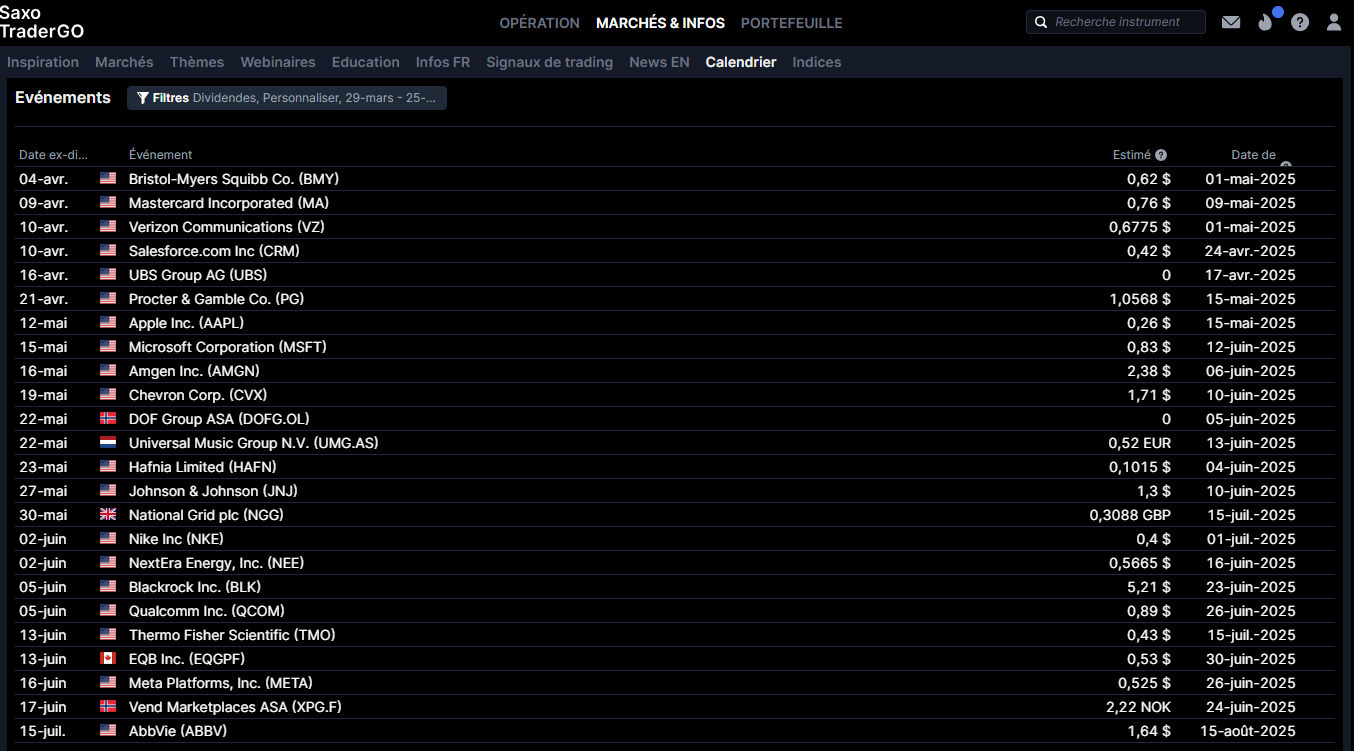Click the US flag beside Bristol-Myers Squibb
This screenshot has height=751, width=1354.
pos(108,179)
